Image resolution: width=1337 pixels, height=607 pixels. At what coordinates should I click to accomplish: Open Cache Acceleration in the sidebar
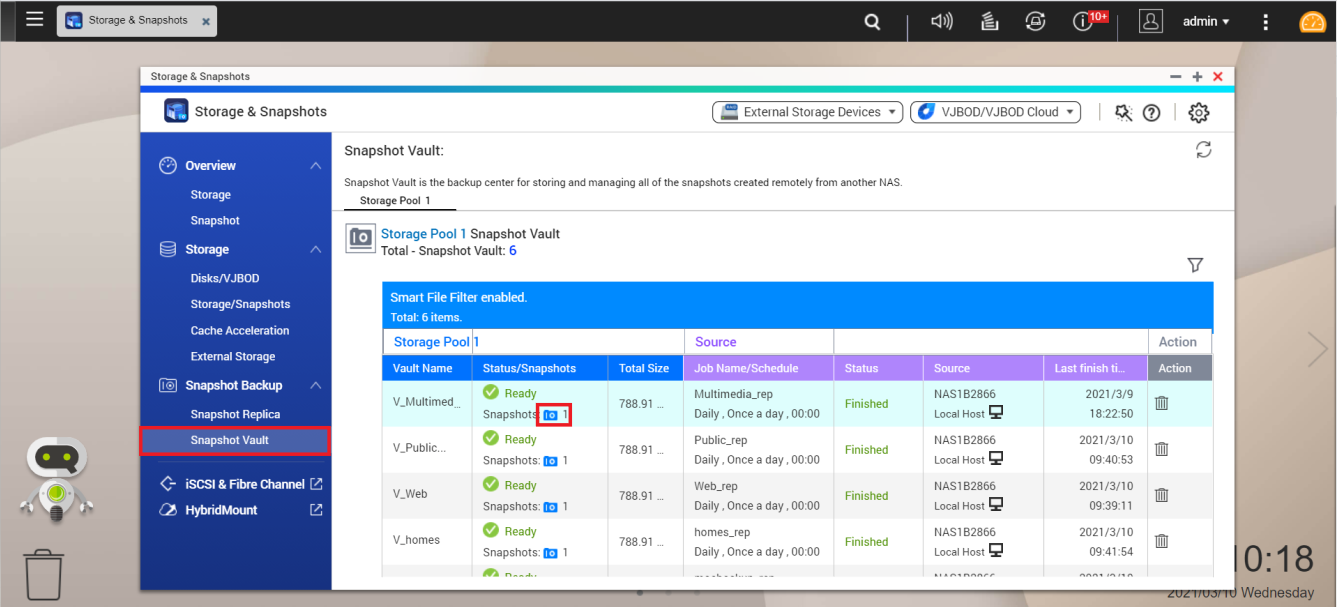pos(240,330)
